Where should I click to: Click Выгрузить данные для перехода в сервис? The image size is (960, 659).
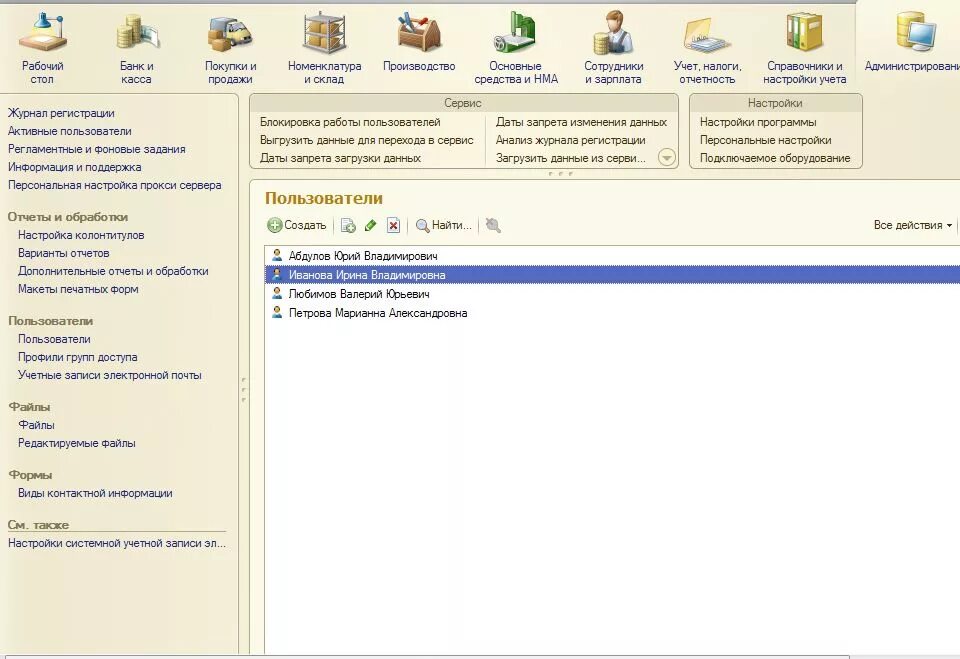tap(367, 140)
